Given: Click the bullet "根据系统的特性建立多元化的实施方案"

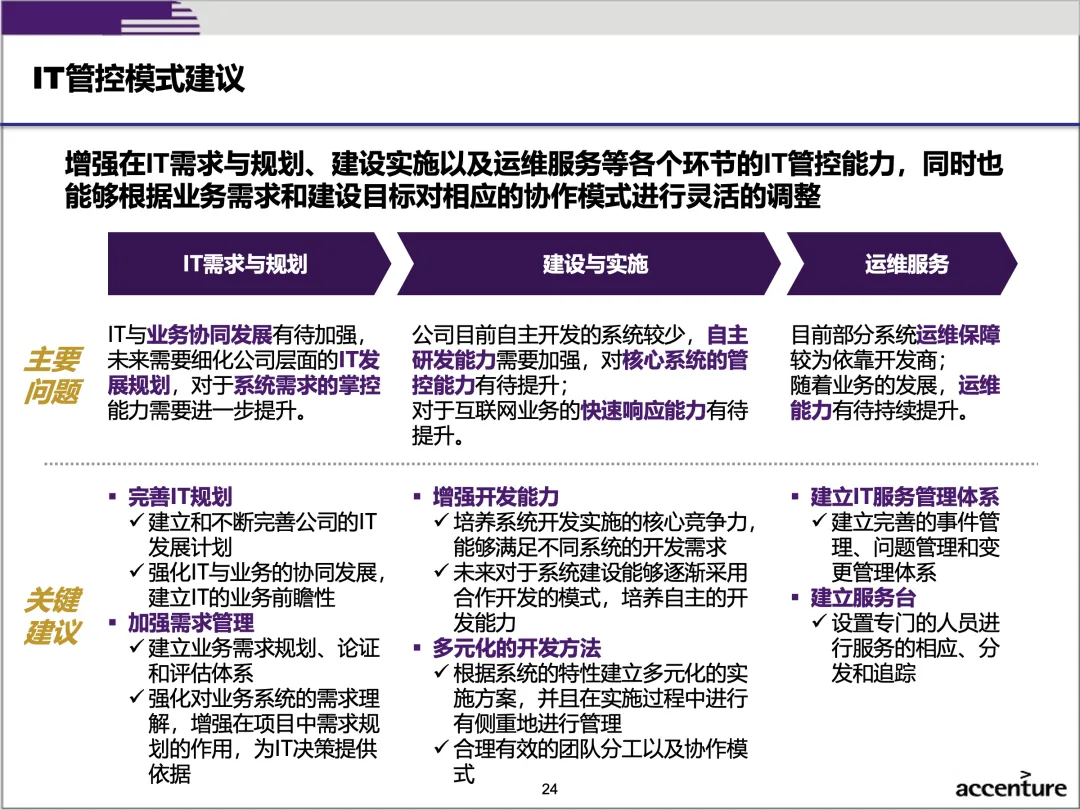Looking at the screenshot, I should point(591,698).
